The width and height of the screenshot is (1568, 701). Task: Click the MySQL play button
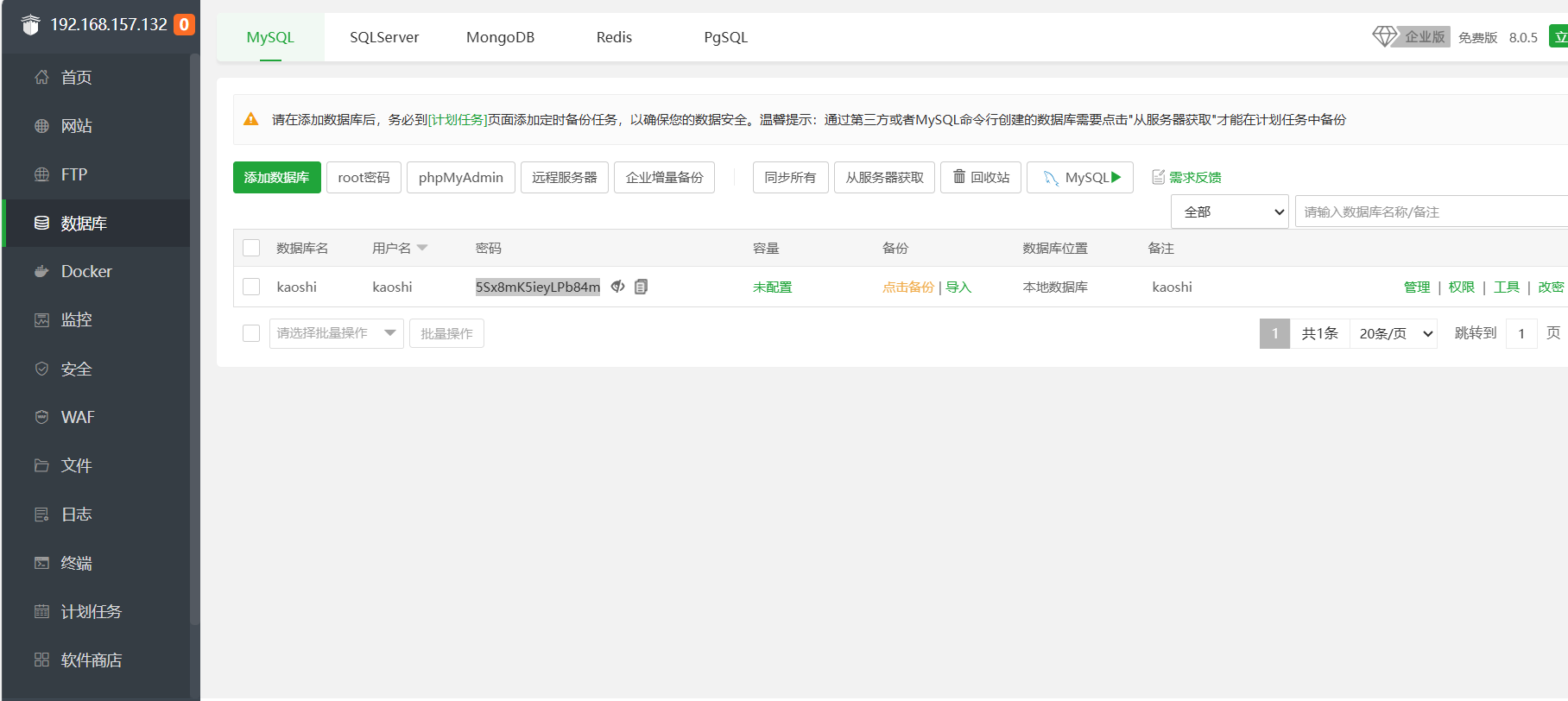click(1080, 177)
